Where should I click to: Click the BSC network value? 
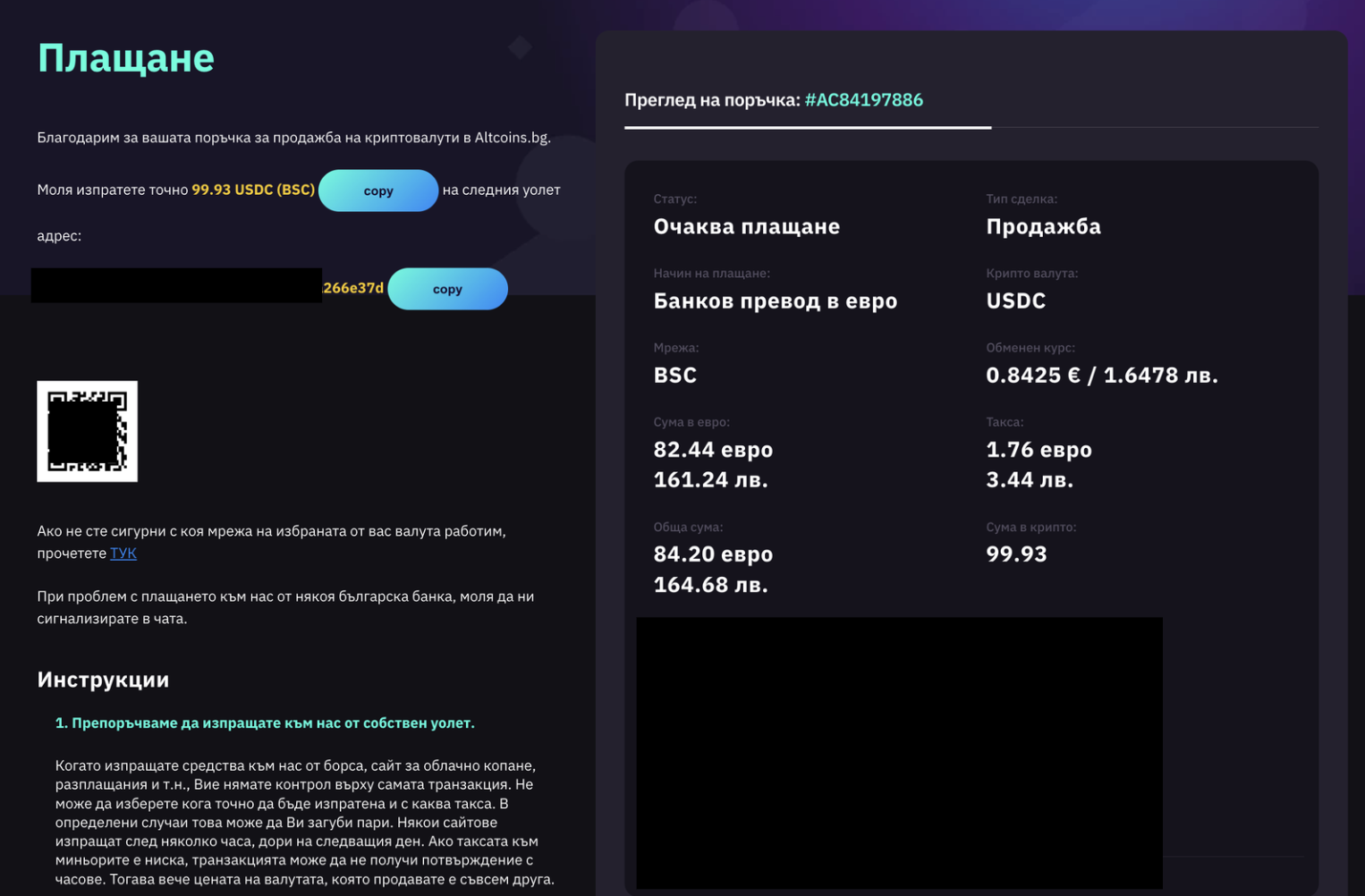674,375
